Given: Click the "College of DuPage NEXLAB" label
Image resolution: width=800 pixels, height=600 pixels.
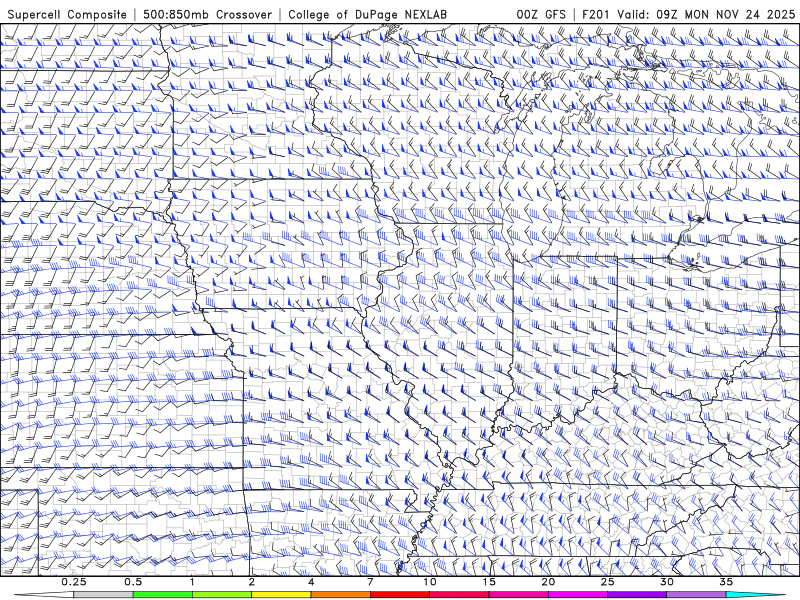Looking at the screenshot, I should (367, 15).
